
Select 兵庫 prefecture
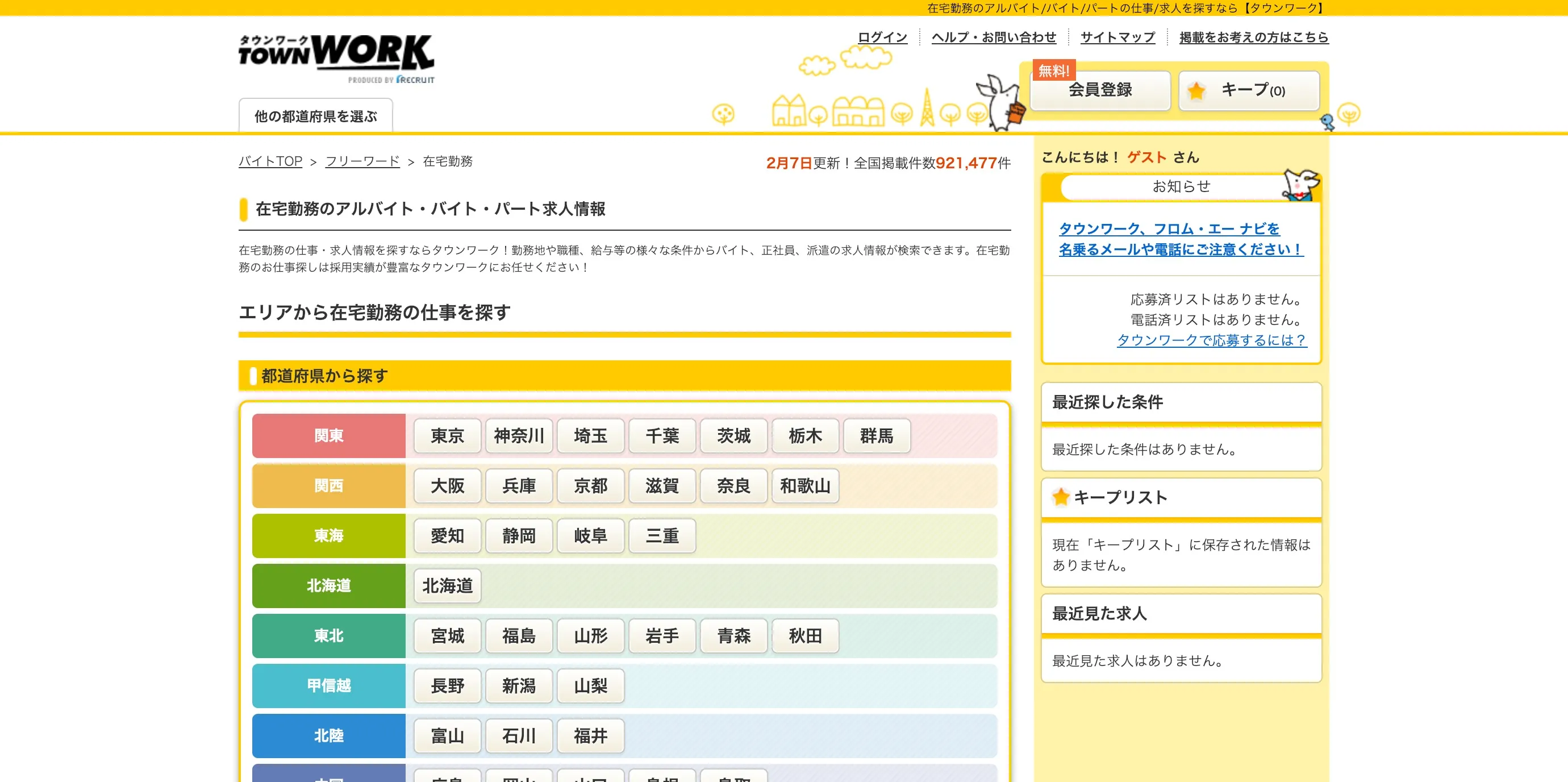pos(519,485)
